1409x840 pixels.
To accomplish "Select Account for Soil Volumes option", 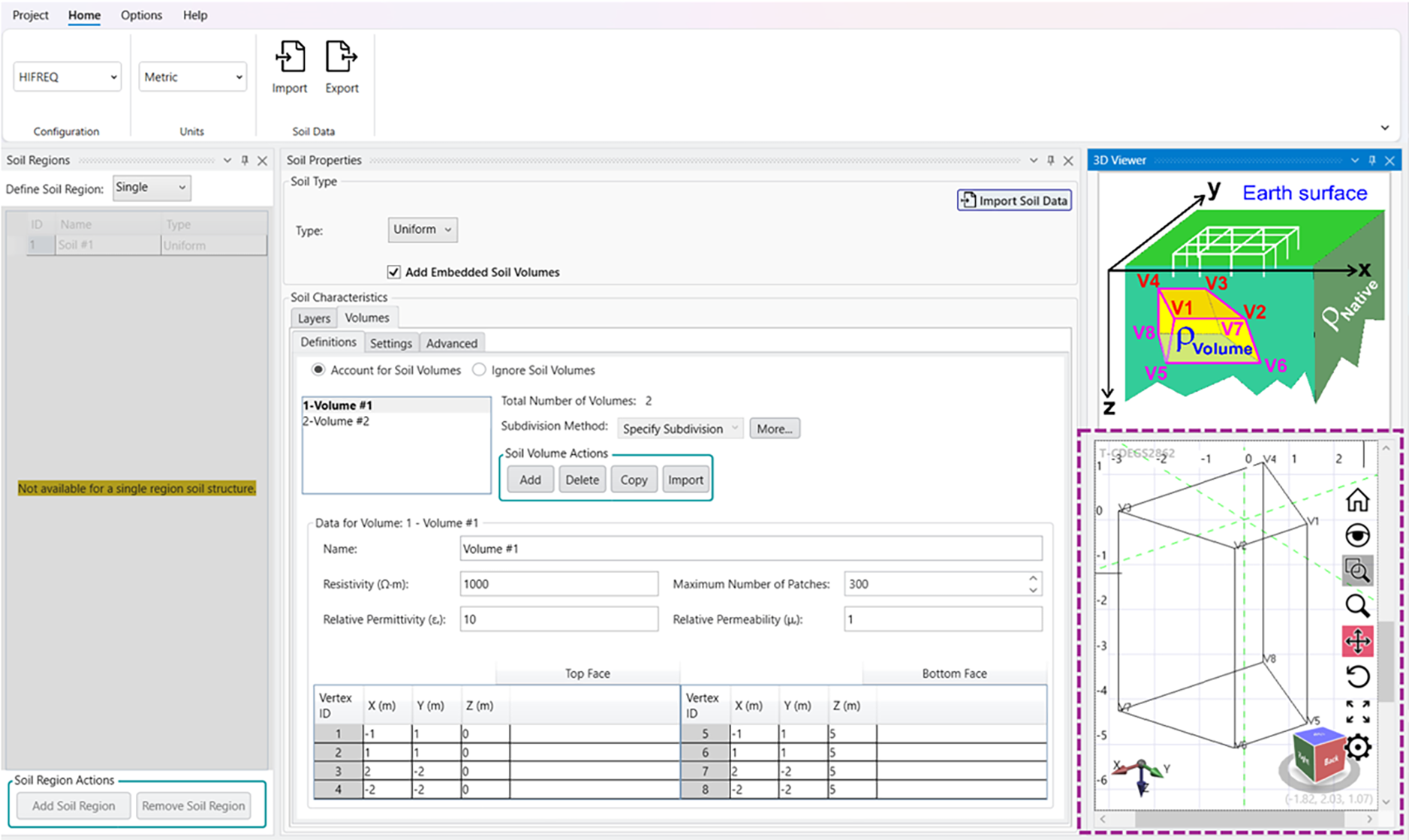I will [x=319, y=370].
